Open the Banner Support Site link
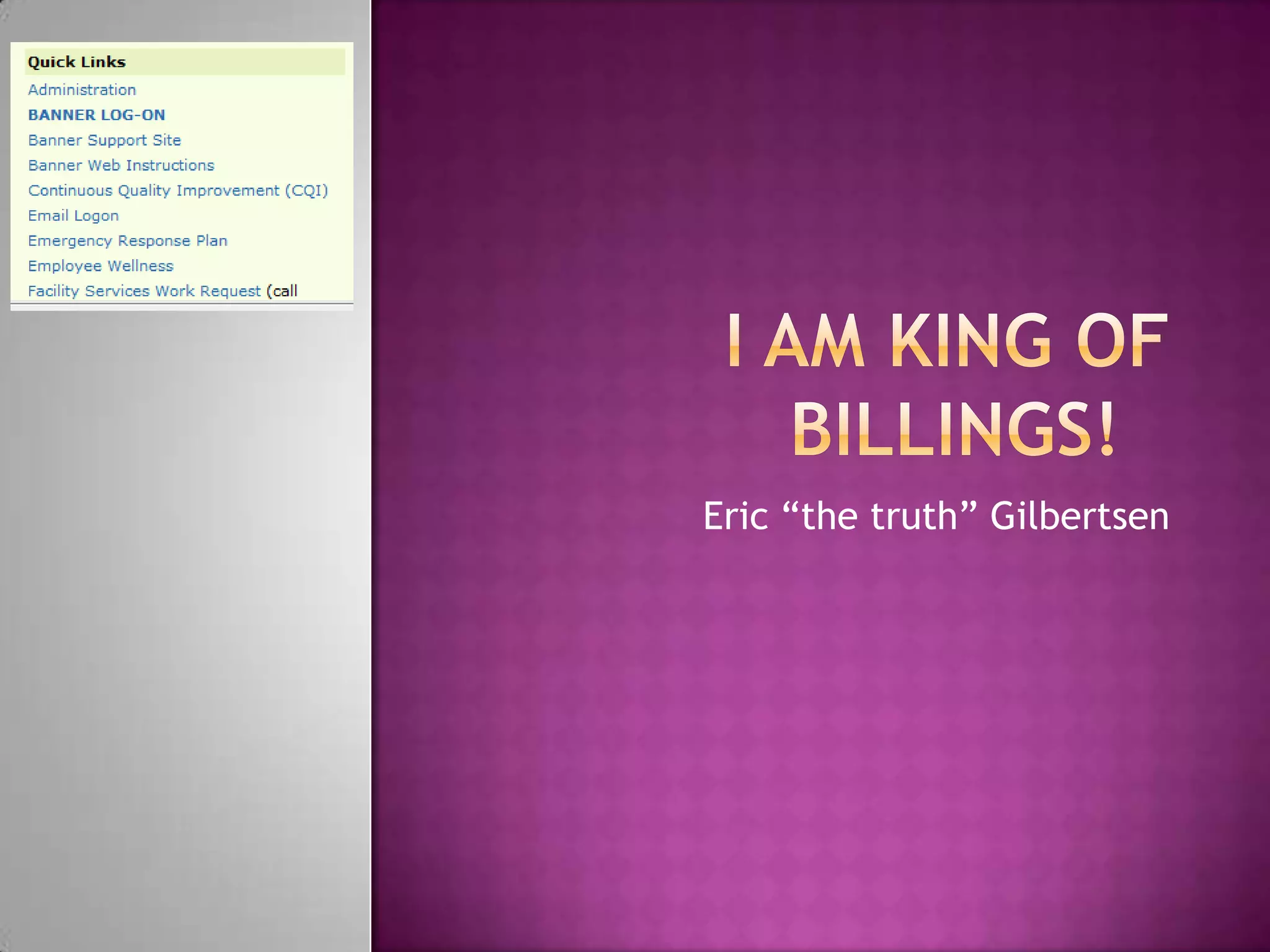Screen dimensions: 1270x952 tap(104, 140)
